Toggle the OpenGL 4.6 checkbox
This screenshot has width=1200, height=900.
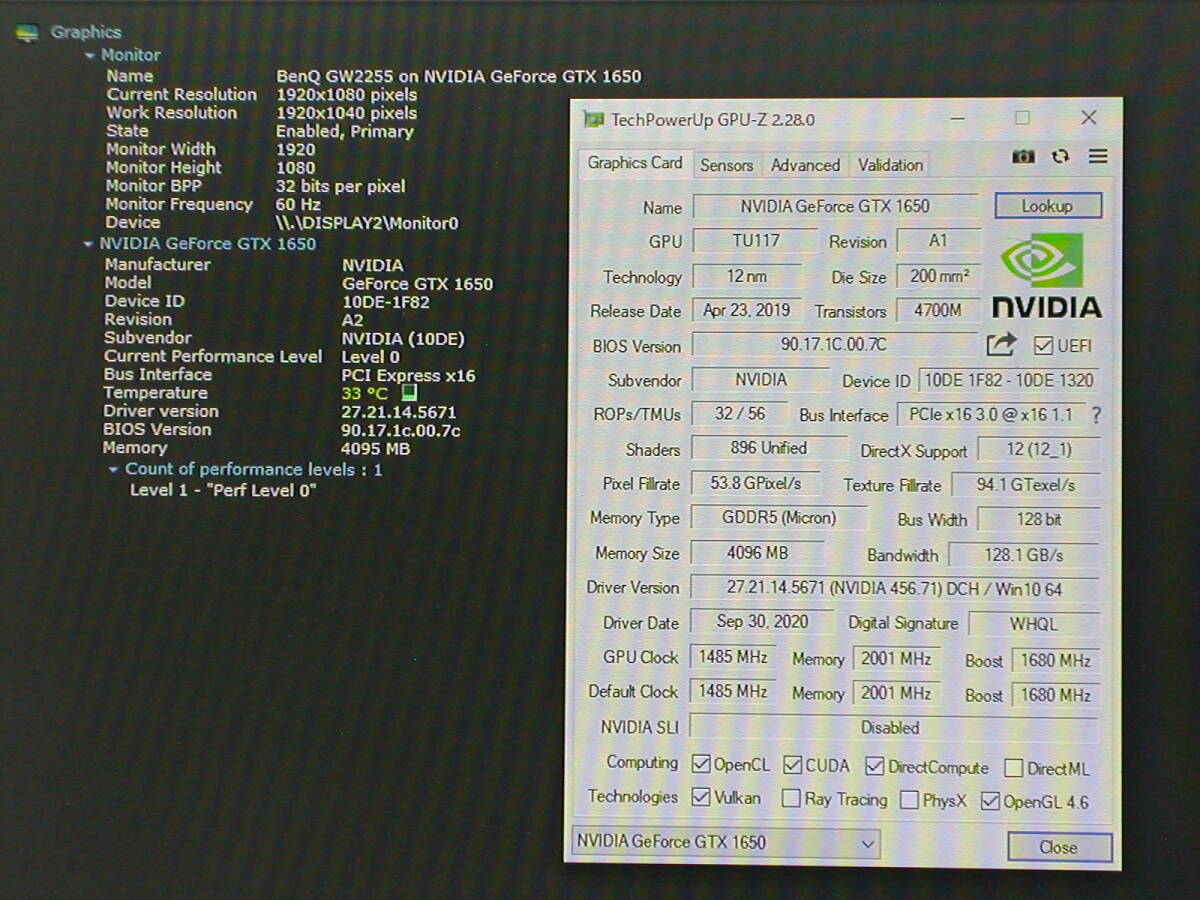990,801
